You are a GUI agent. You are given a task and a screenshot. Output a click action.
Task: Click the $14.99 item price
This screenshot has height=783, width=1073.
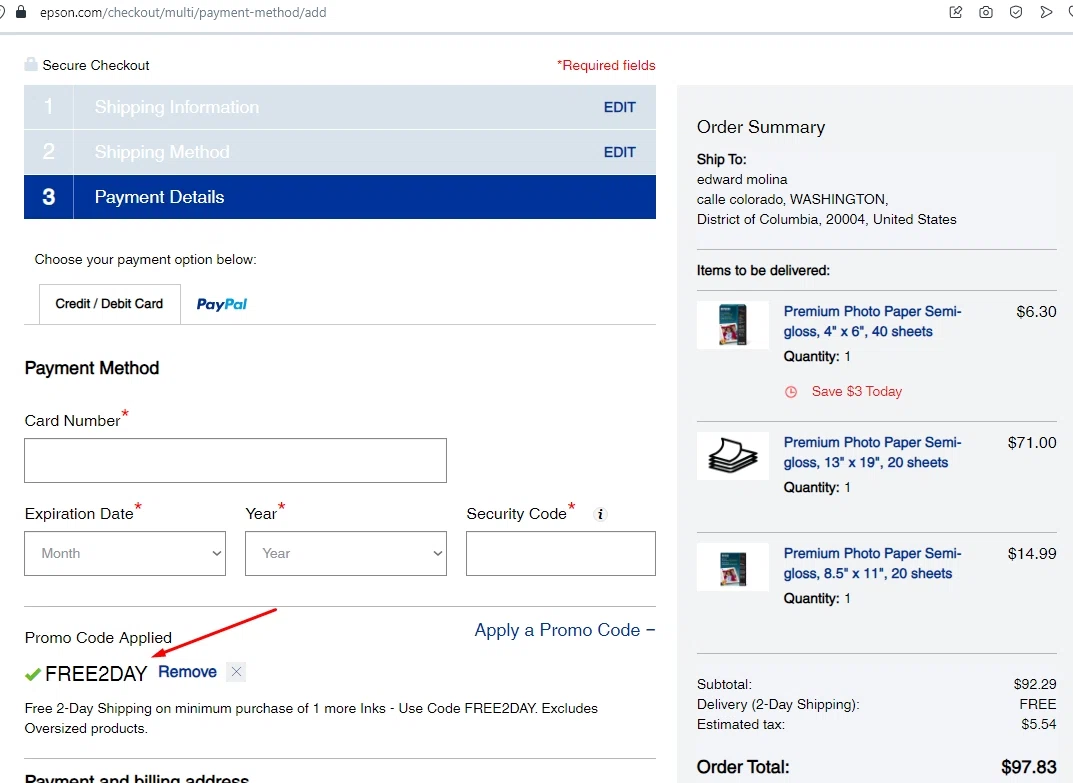1032,554
